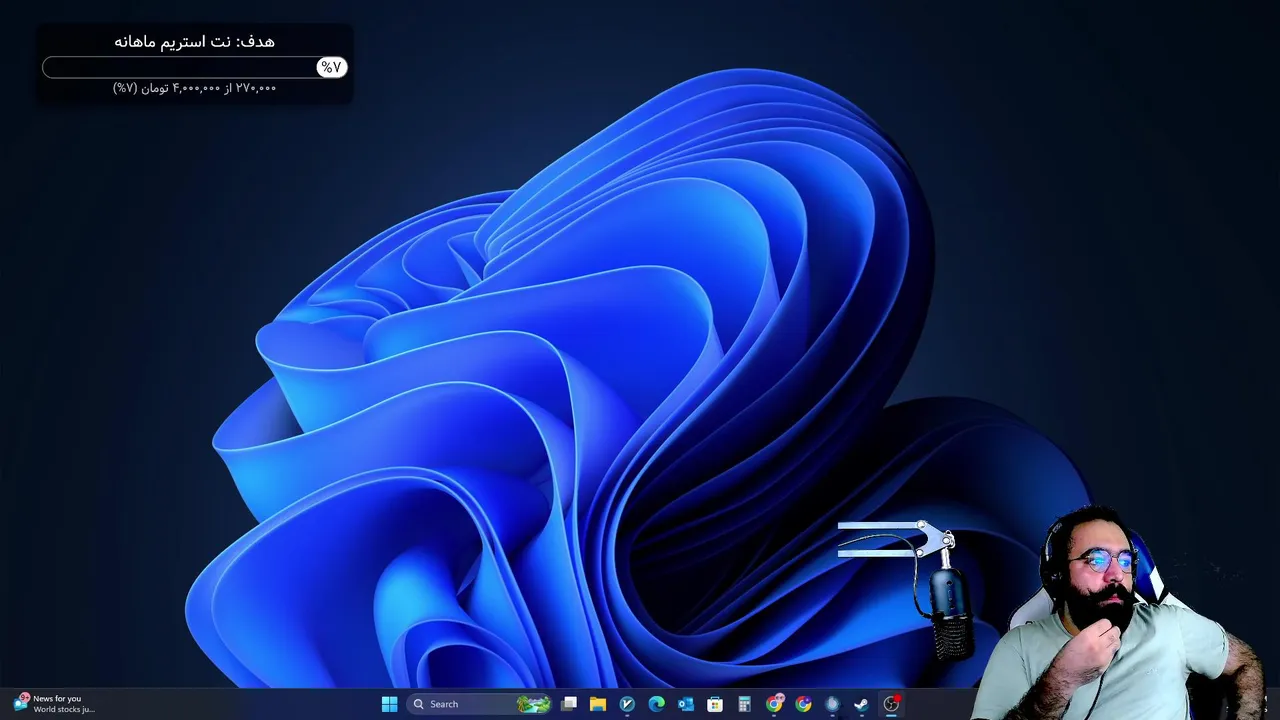Open the round blue app next to Steam
This screenshot has height=720, width=1280.
click(832, 704)
